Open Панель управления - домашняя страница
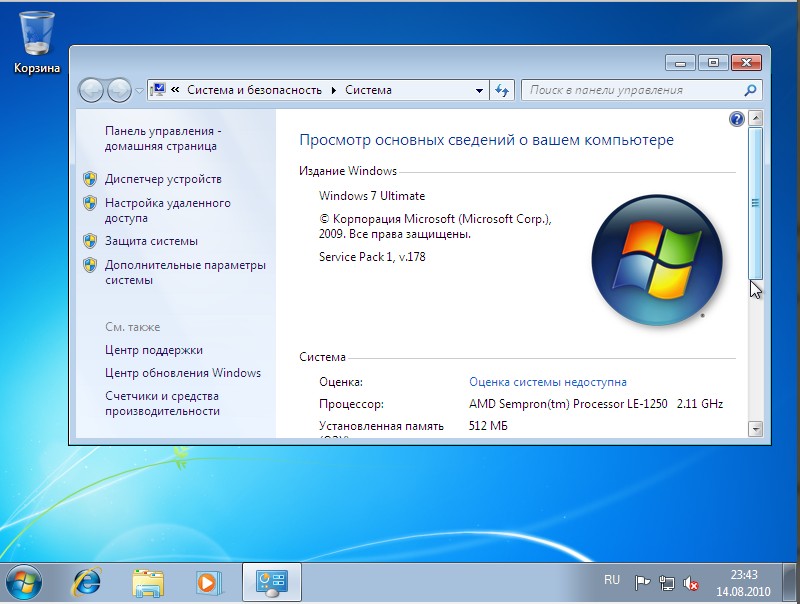Image resolution: width=800 pixels, height=604 pixels. tap(163, 138)
